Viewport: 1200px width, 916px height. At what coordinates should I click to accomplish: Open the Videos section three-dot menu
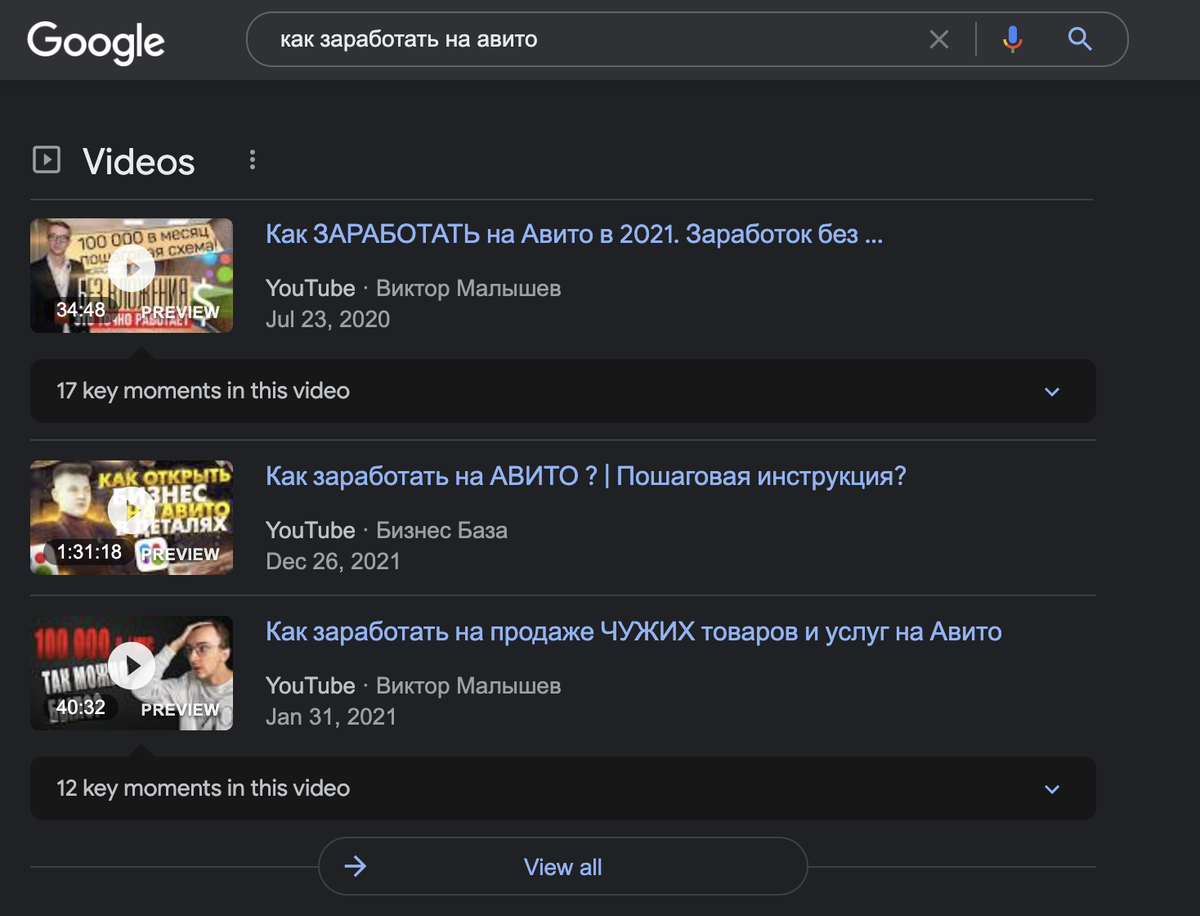coord(252,160)
